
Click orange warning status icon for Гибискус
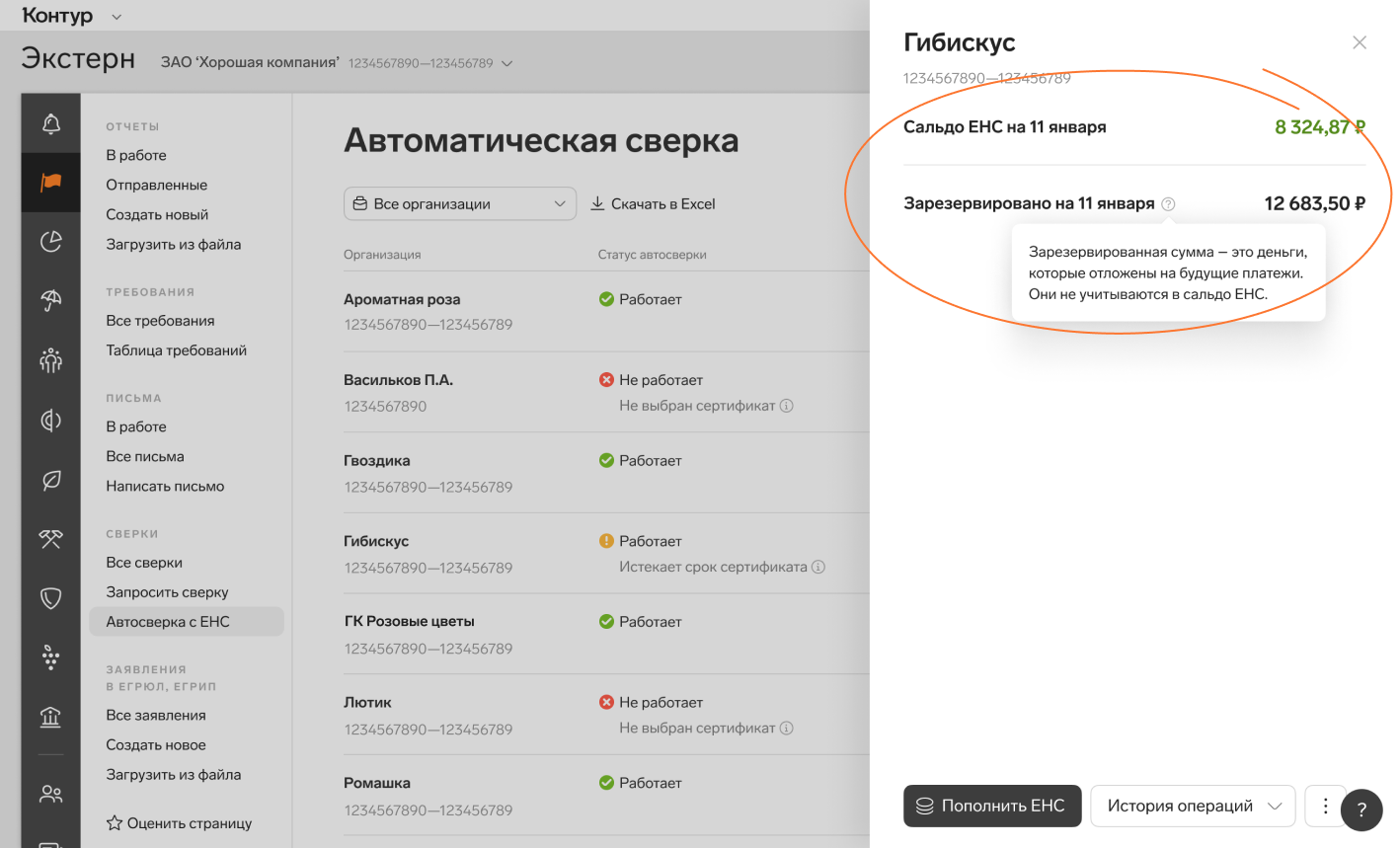tap(606, 541)
